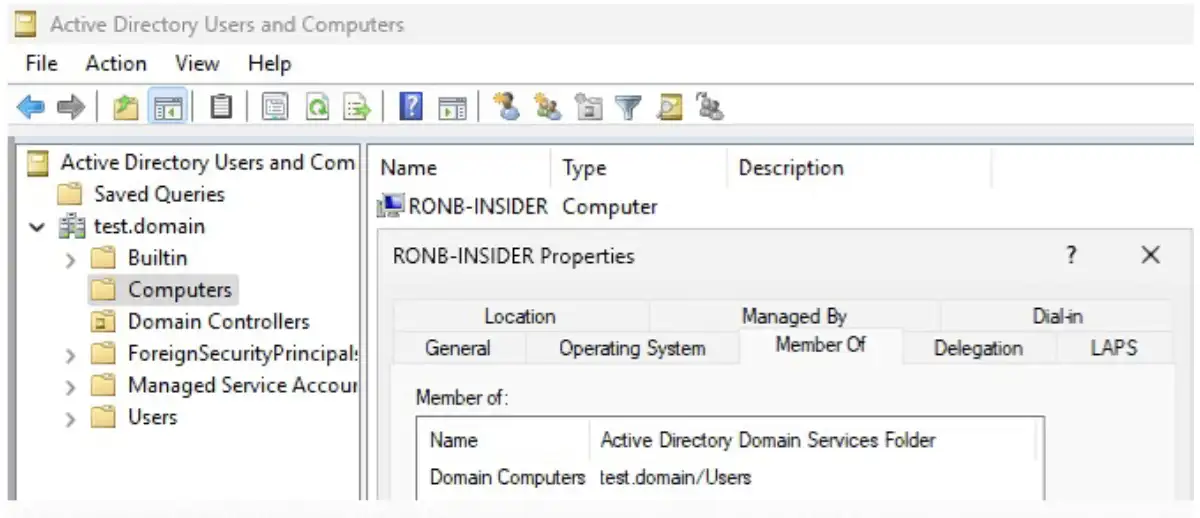The width and height of the screenshot is (1200, 518).
Task: Open the File menu
Action: [41, 64]
